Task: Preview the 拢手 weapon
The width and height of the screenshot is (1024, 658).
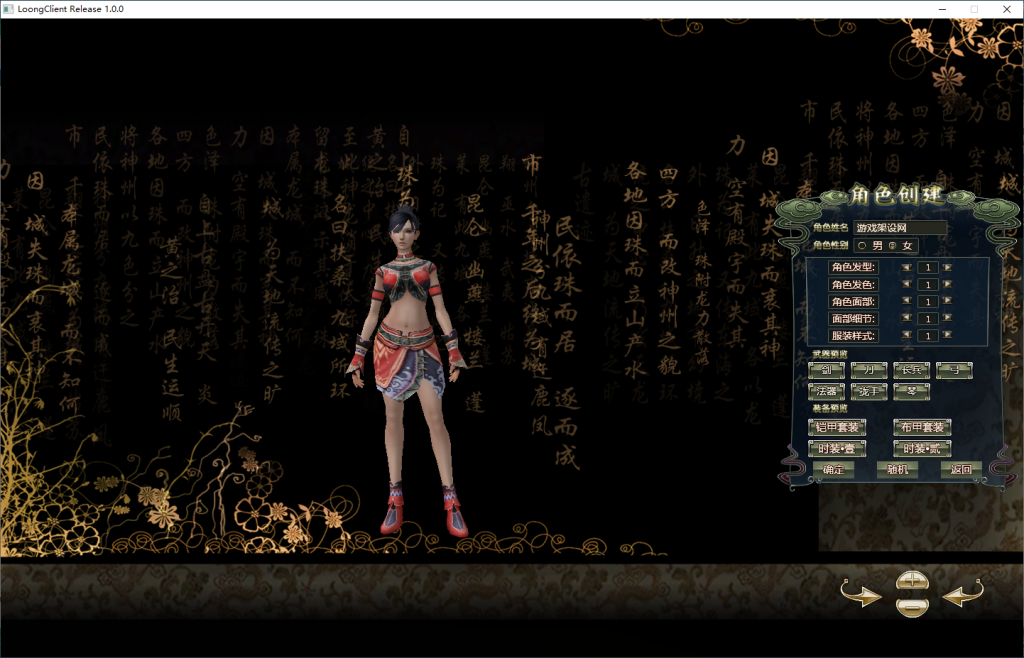Action: click(x=869, y=392)
